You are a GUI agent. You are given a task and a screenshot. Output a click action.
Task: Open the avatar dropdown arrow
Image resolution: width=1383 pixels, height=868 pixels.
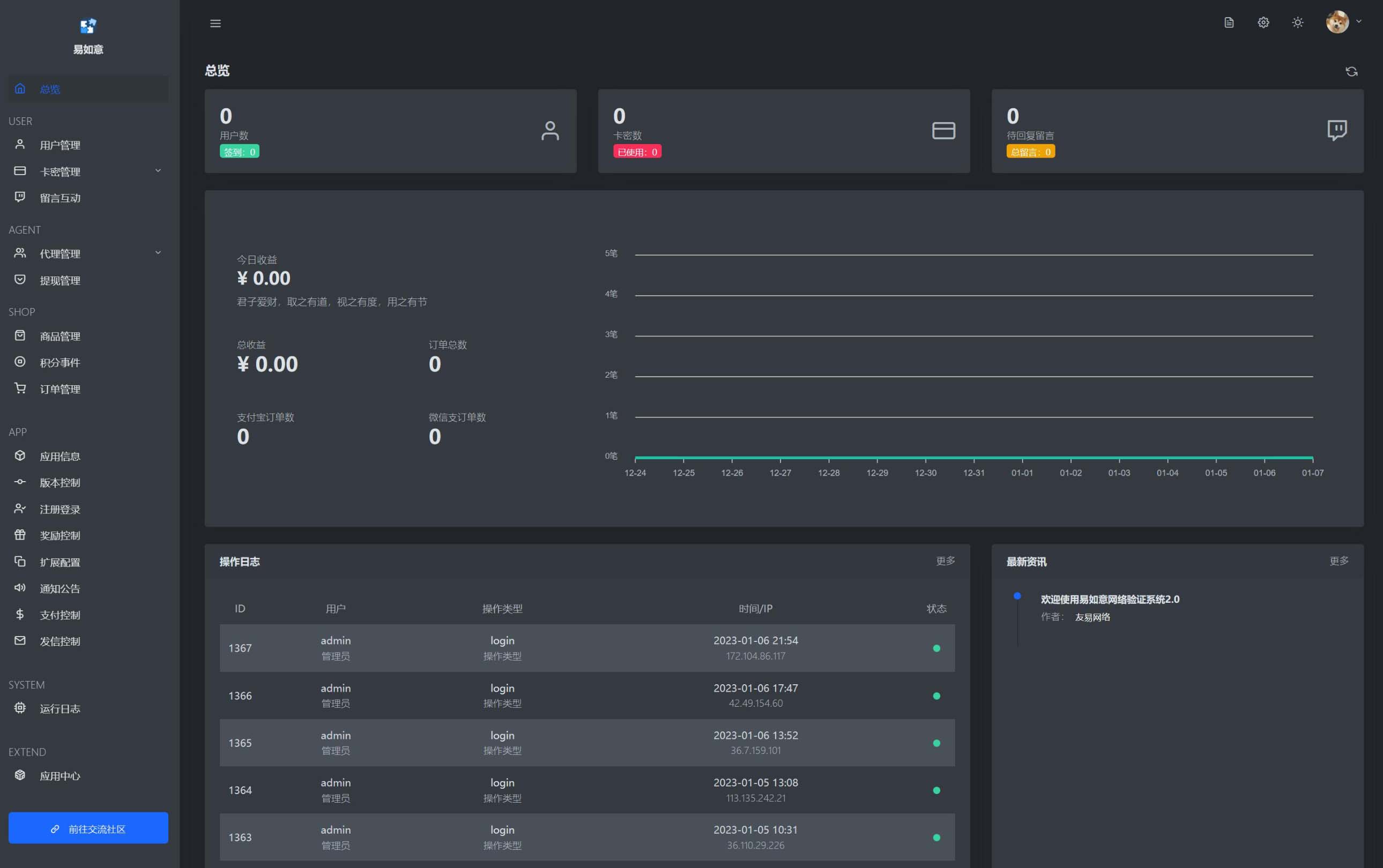[1359, 21]
